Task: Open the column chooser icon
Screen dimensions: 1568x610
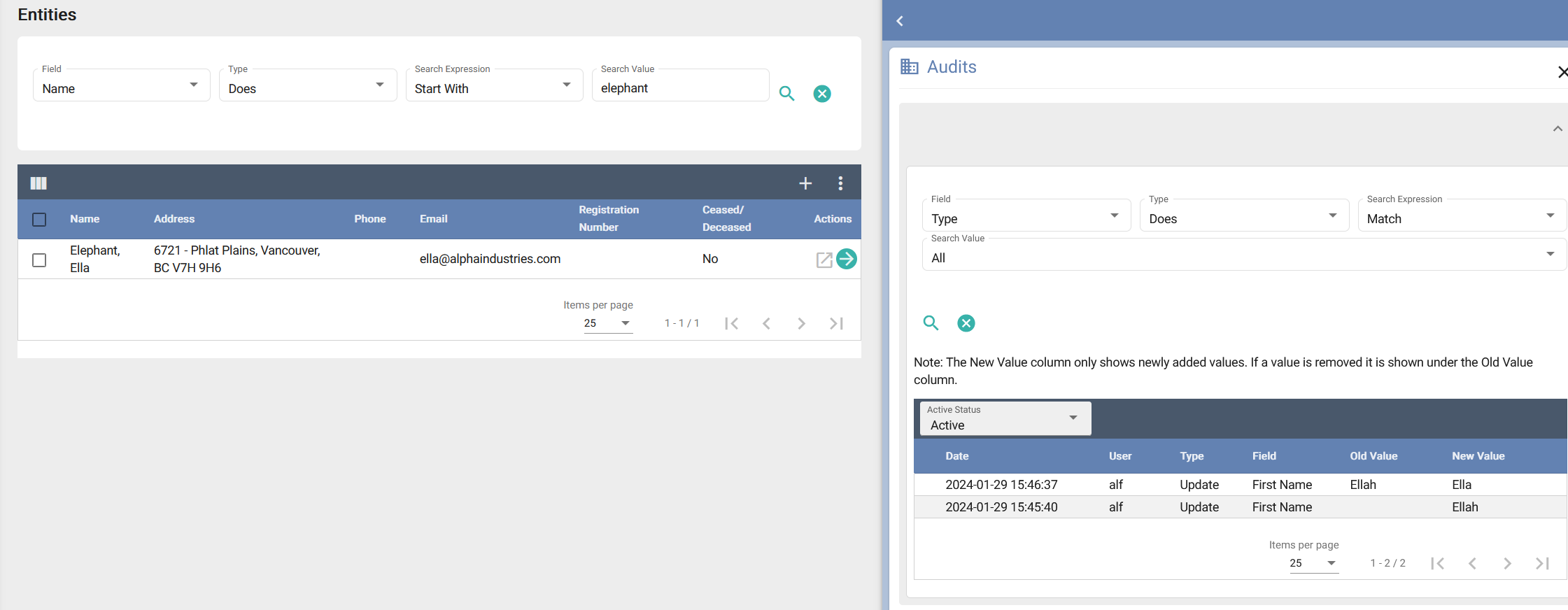Action: [38, 183]
